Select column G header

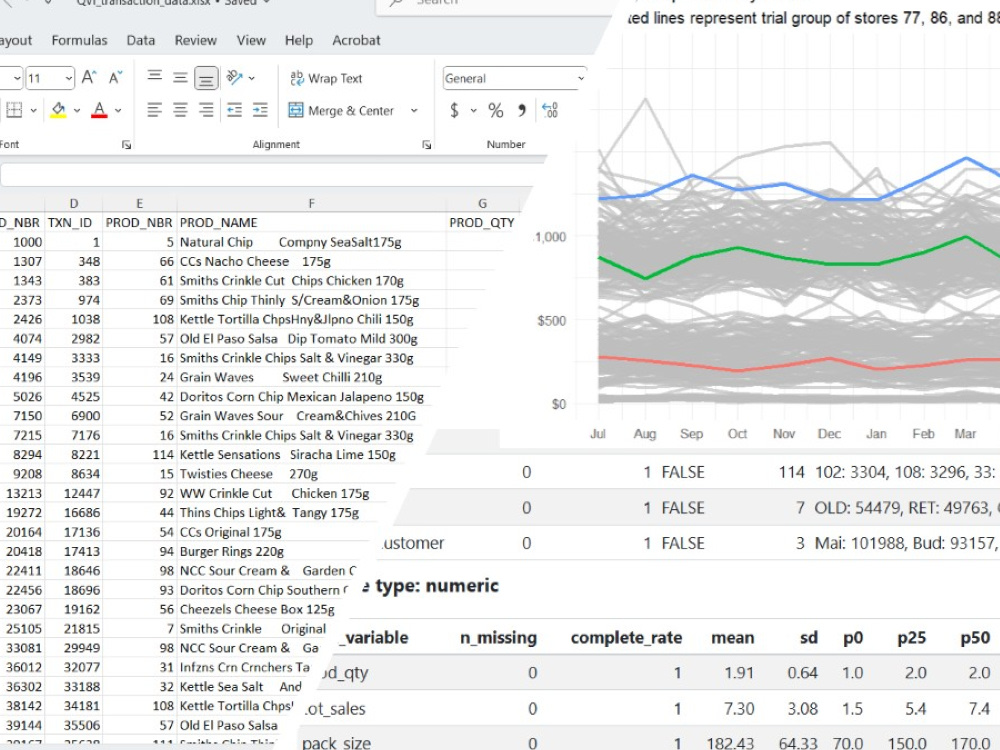(x=483, y=203)
